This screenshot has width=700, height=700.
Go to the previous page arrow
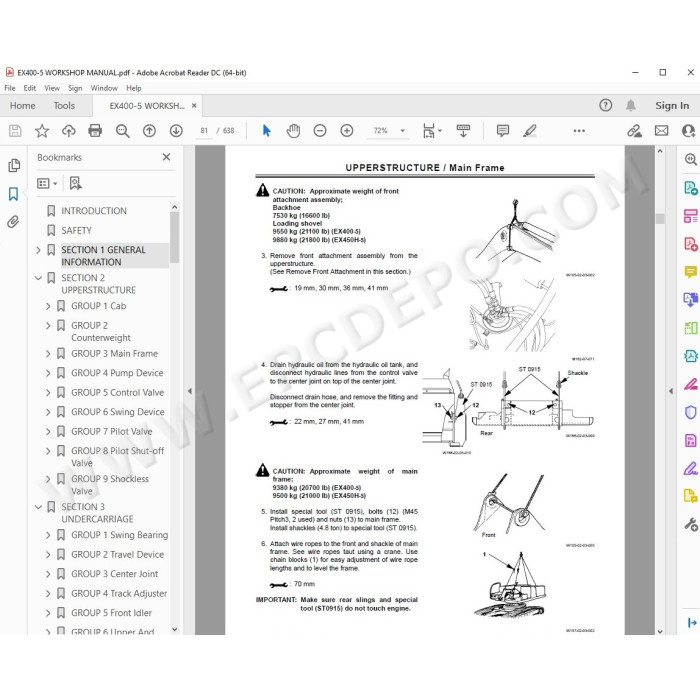click(x=149, y=131)
